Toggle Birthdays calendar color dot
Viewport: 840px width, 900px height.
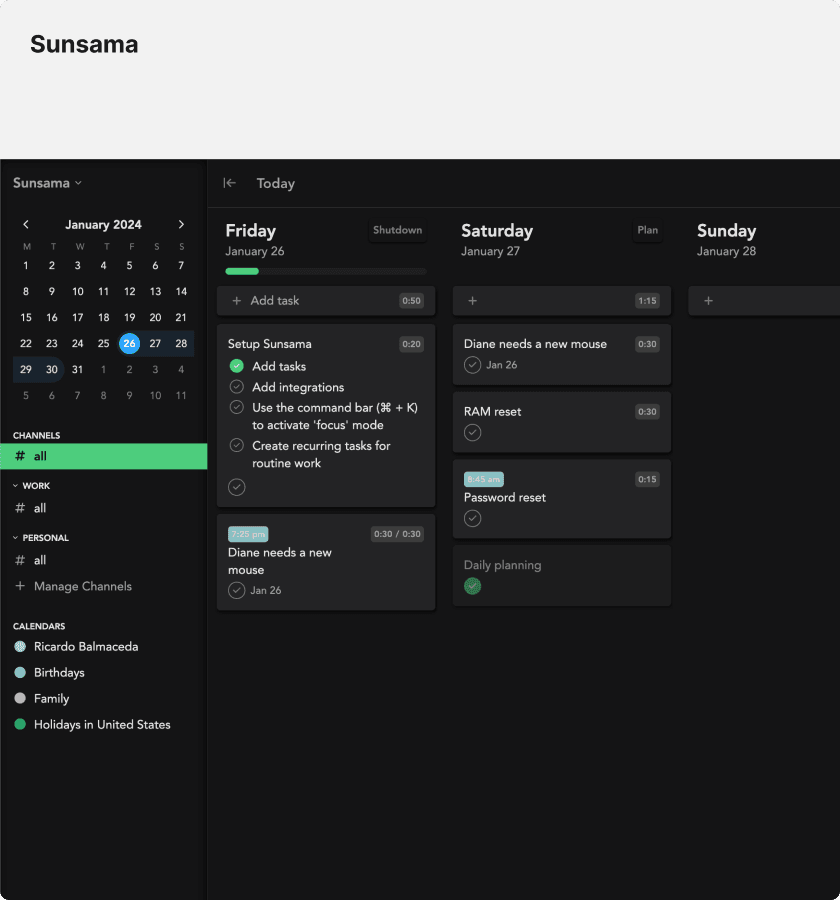pos(20,673)
